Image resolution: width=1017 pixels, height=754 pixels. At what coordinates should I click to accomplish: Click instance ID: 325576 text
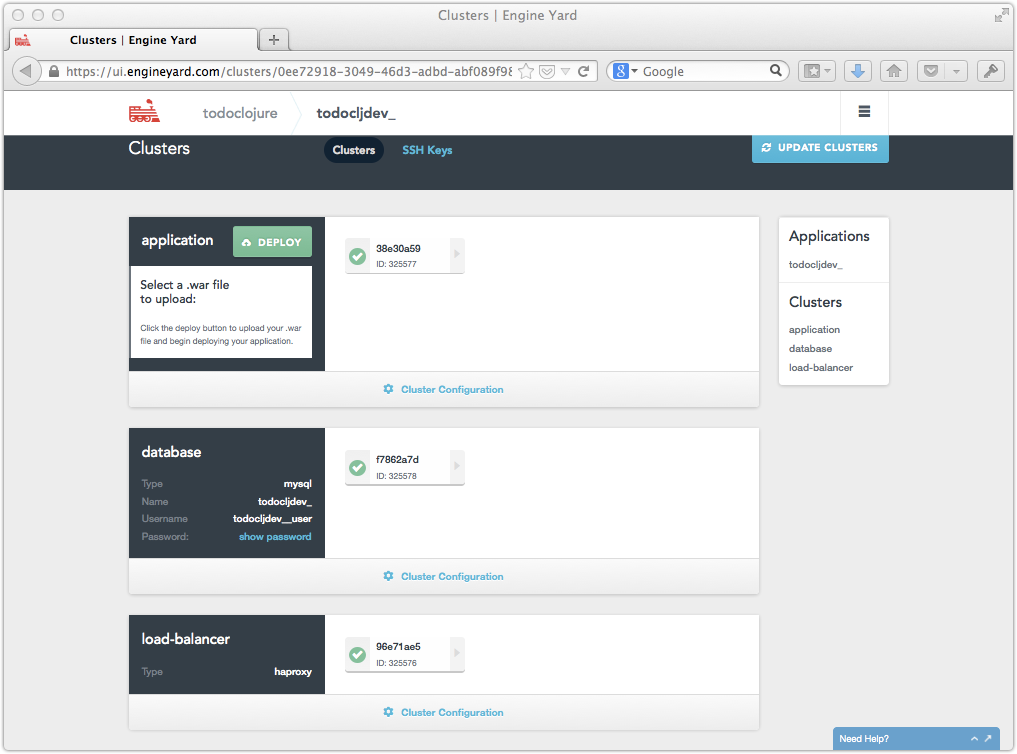click(x=396, y=663)
